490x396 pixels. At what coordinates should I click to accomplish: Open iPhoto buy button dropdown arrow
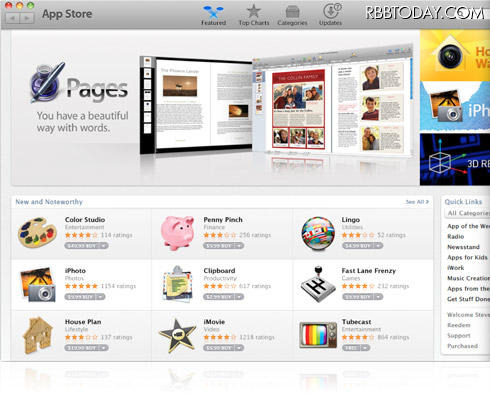click(101, 297)
